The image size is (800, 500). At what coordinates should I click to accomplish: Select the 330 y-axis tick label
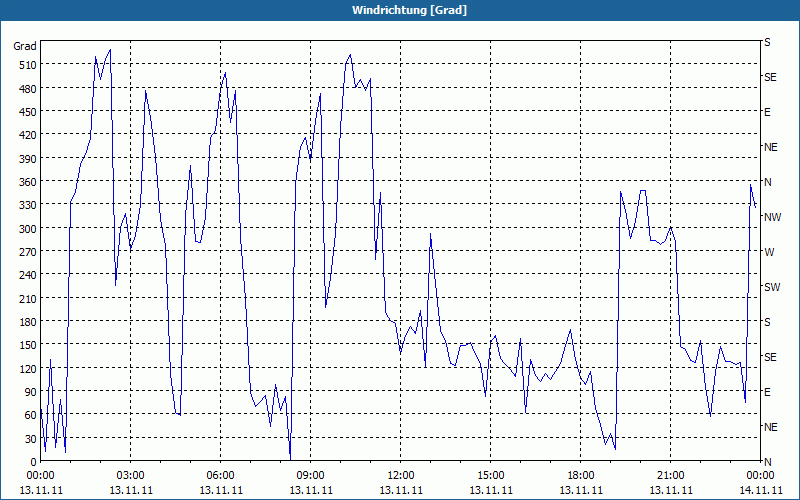(29, 205)
